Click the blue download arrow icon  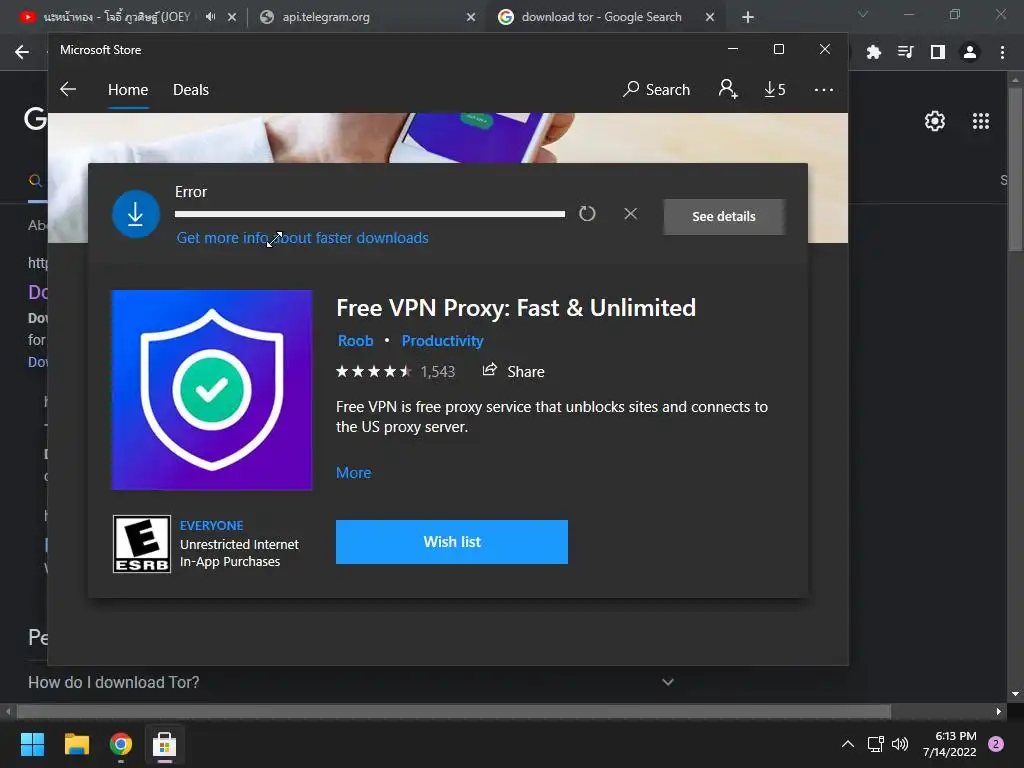(136, 214)
